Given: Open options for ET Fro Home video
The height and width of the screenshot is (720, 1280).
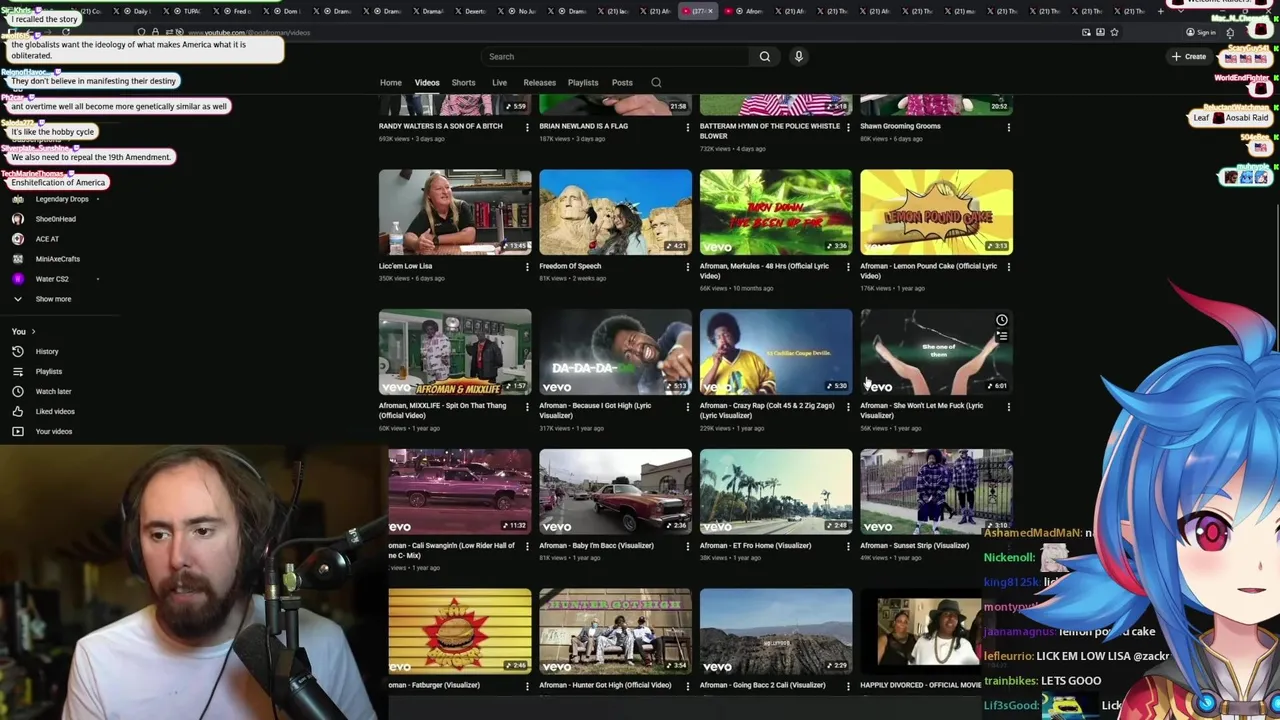Looking at the screenshot, I should coord(848,547).
